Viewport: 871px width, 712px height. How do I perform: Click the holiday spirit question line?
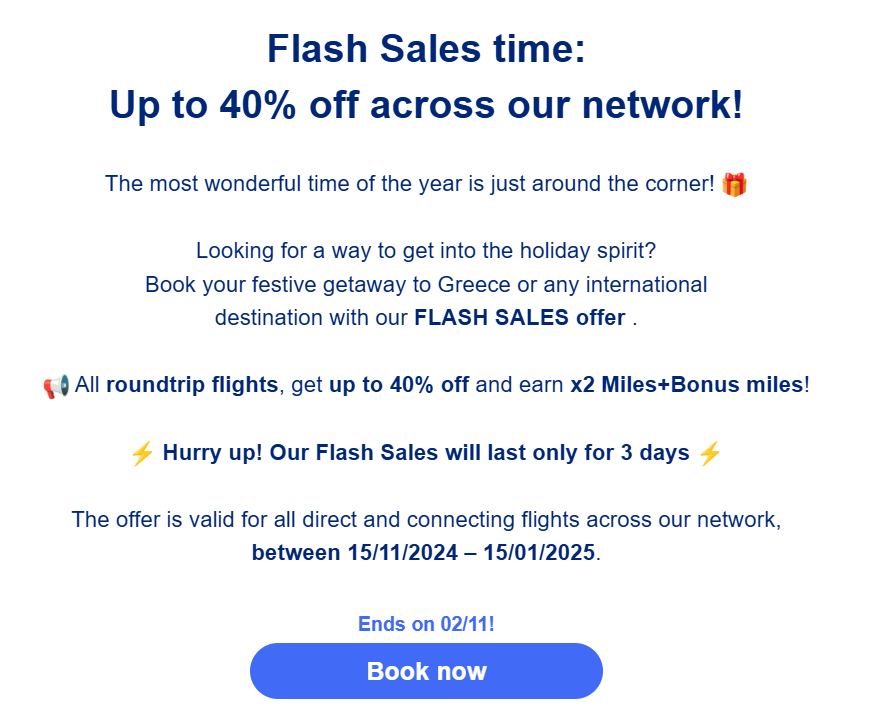coord(426,250)
